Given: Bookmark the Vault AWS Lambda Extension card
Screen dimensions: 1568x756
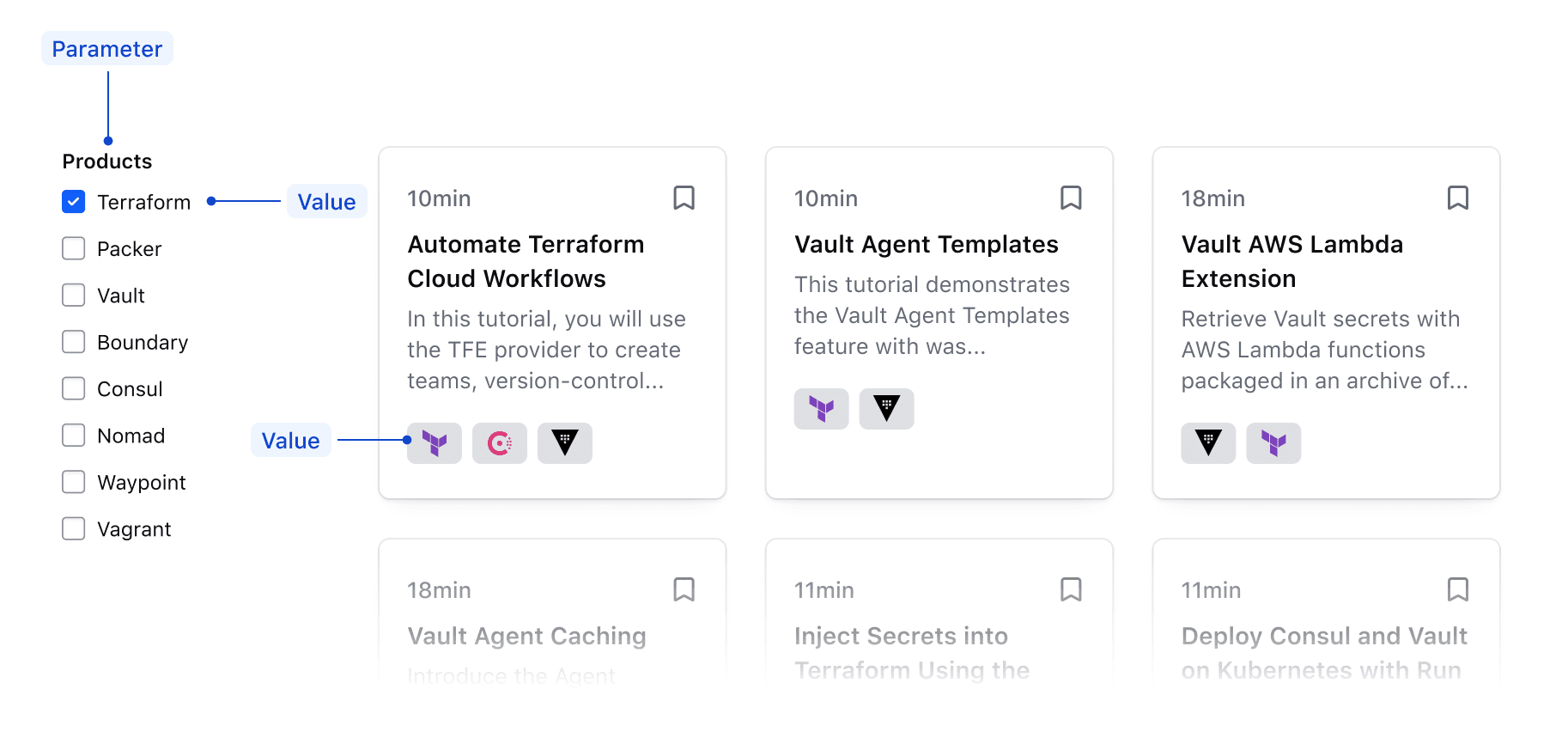Looking at the screenshot, I should pyautogui.click(x=1457, y=198).
